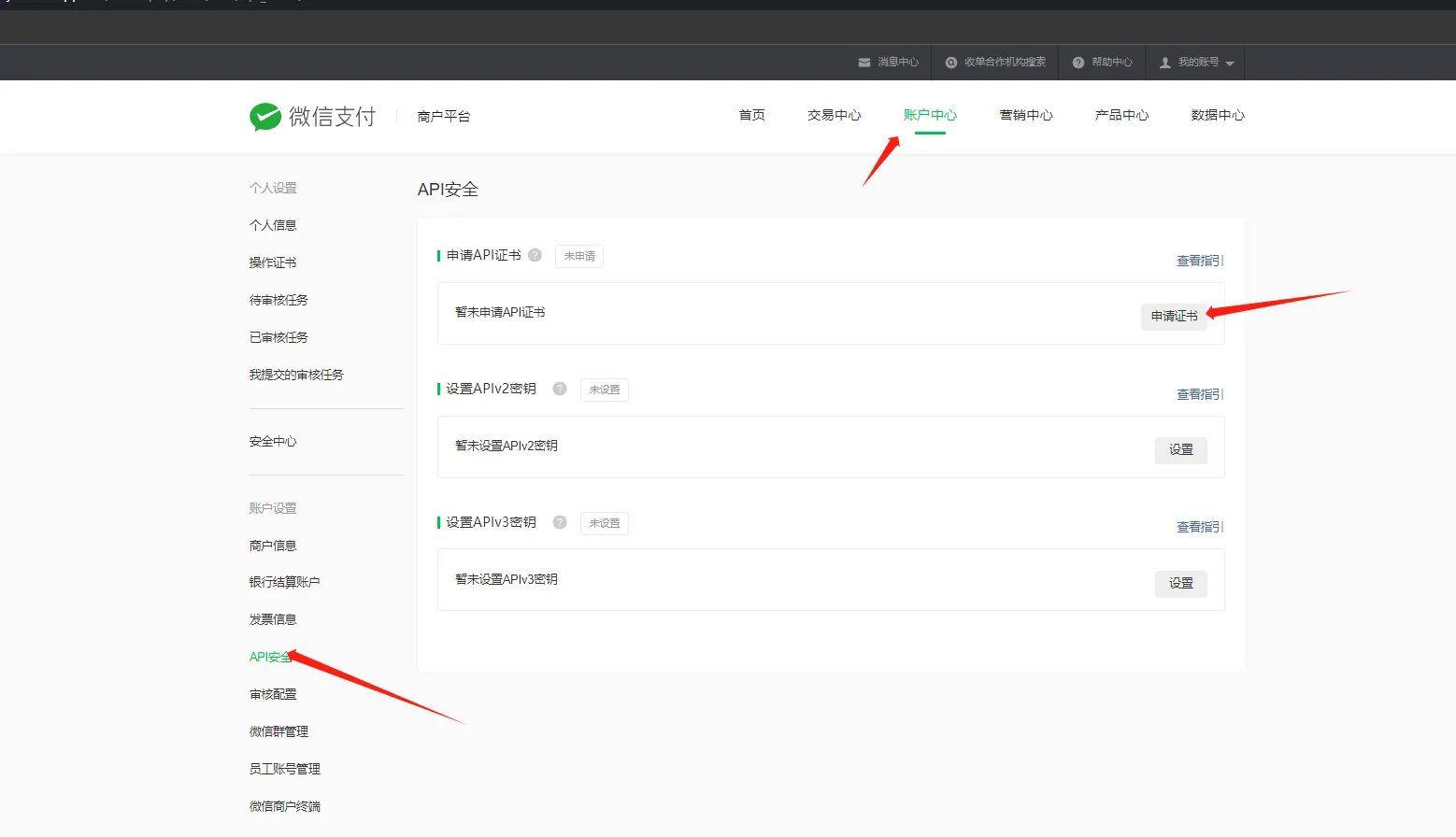Click the 申请证书 button
Image resolution: width=1456 pixels, height=837 pixels.
click(1173, 316)
